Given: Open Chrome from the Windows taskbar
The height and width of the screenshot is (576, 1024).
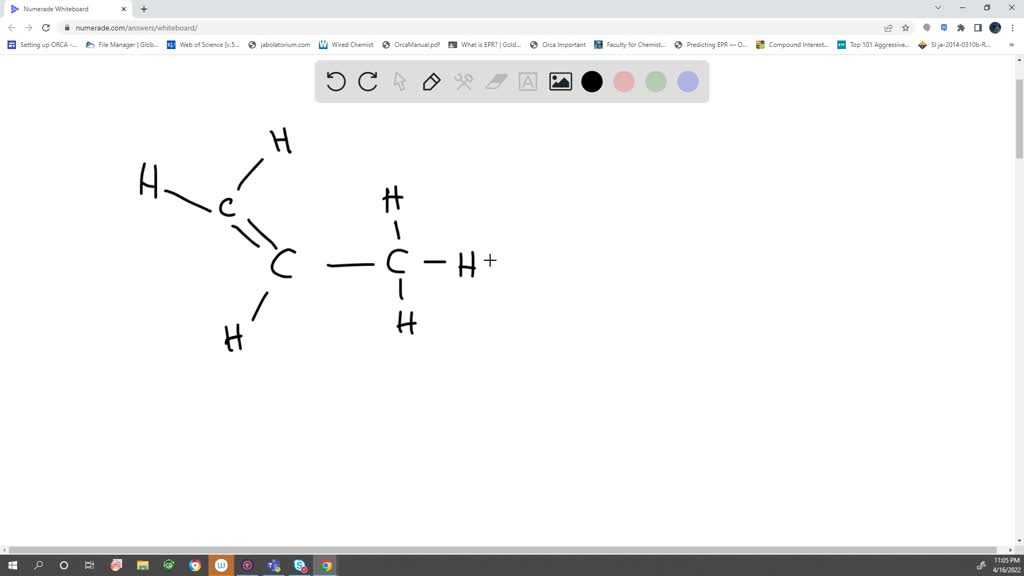Looking at the screenshot, I should pos(326,565).
